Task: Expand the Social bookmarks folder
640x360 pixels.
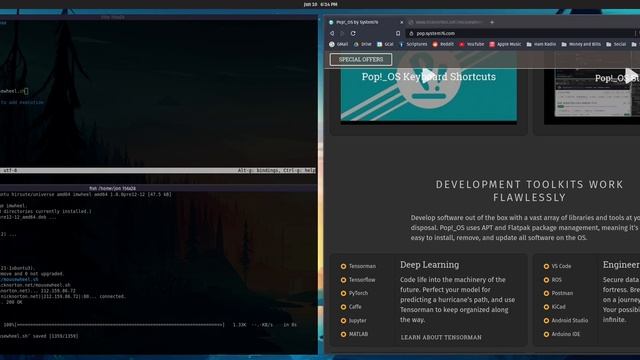Action: (x=616, y=44)
